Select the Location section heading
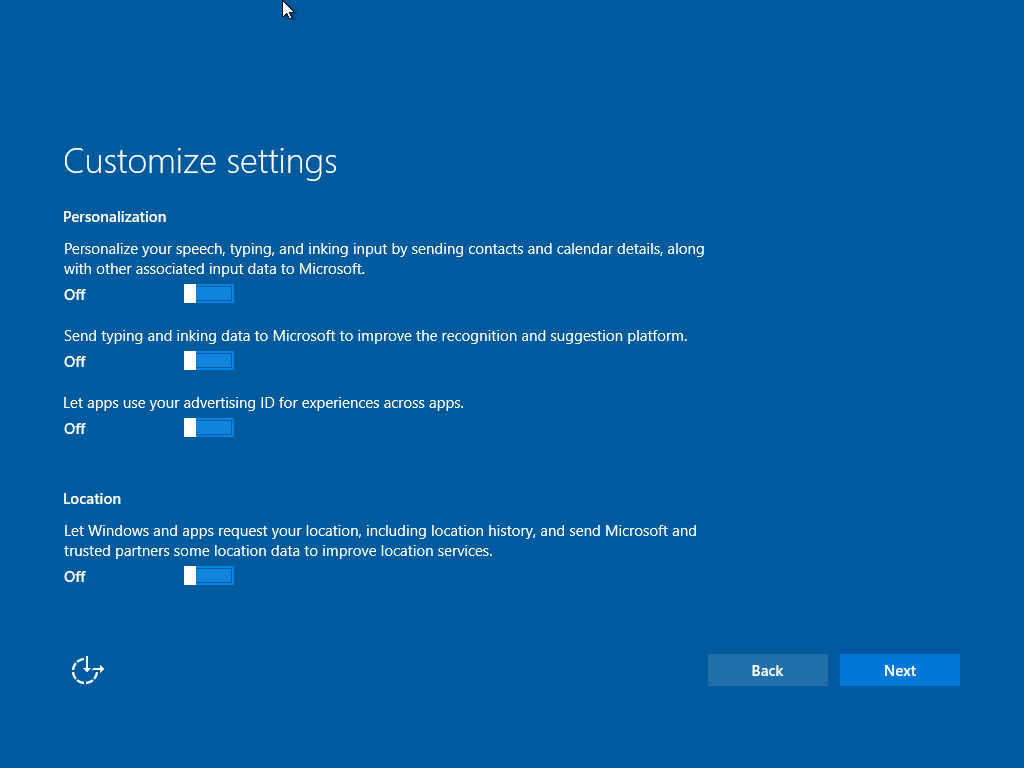Image resolution: width=1024 pixels, height=768 pixels. (92, 499)
